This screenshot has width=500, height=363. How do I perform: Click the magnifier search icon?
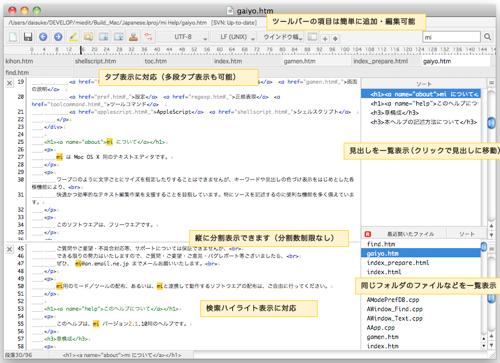click(x=488, y=37)
